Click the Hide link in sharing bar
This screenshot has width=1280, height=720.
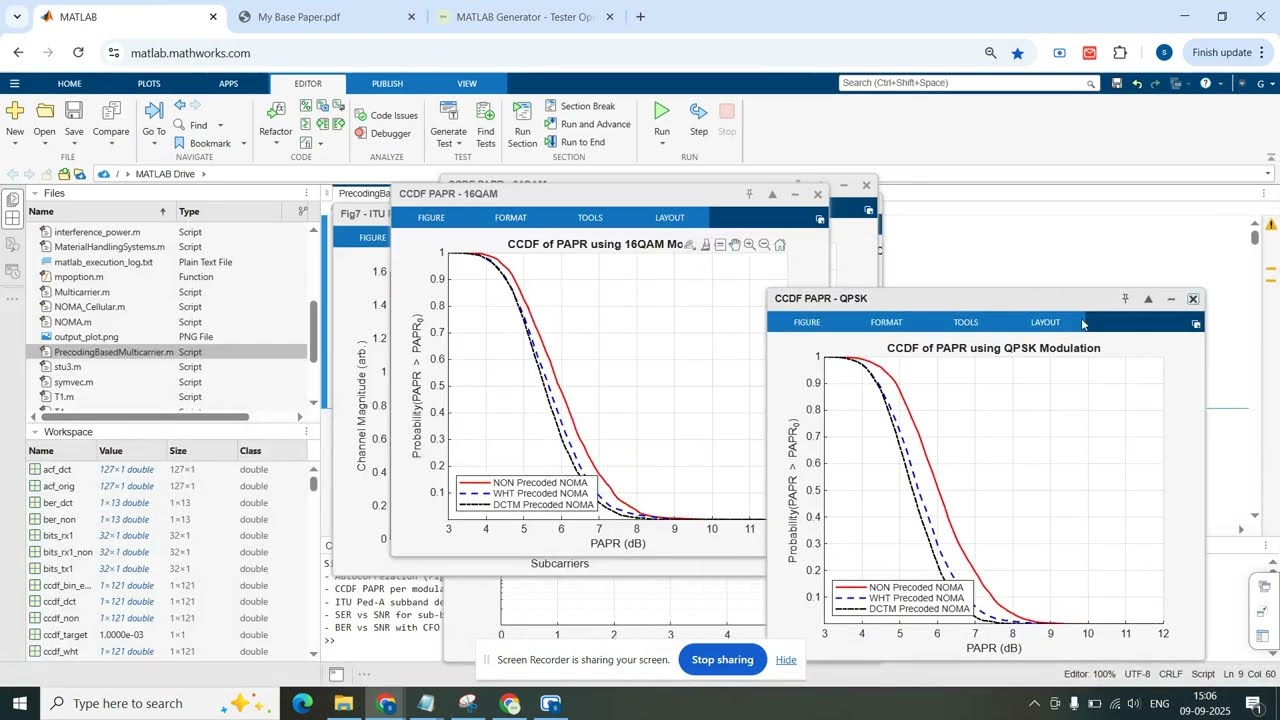click(x=786, y=660)
